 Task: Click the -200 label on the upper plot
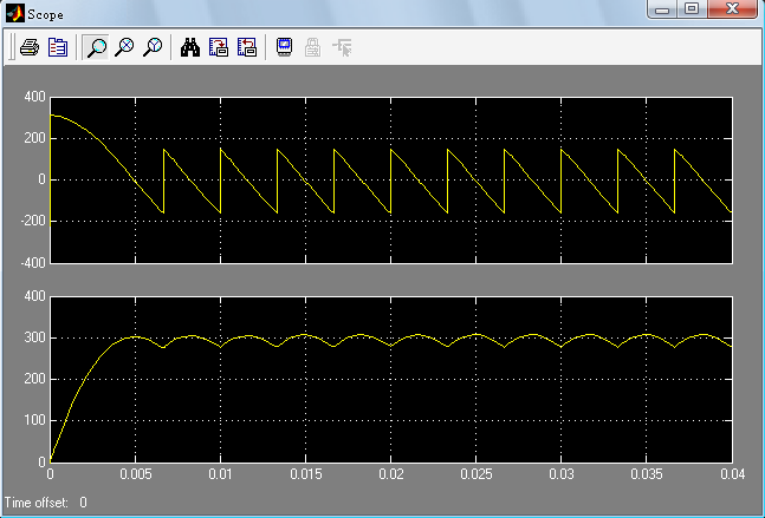coord(33,221)
